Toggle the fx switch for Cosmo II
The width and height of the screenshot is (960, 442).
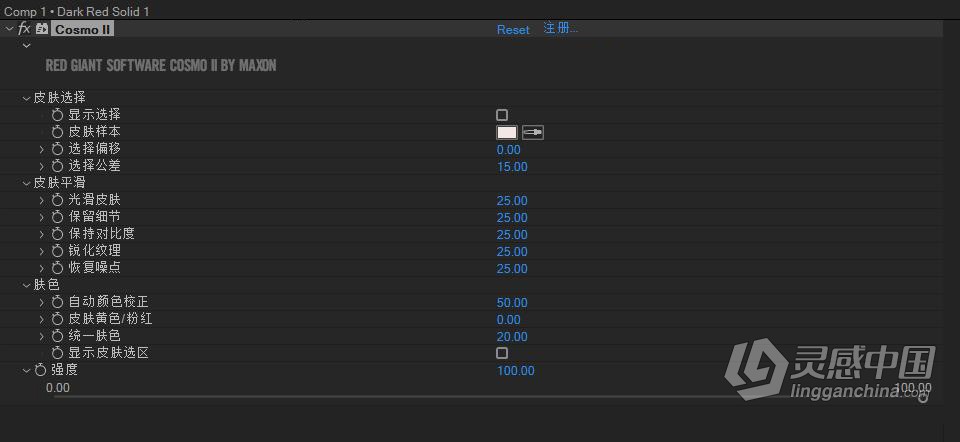pos(24,29)
